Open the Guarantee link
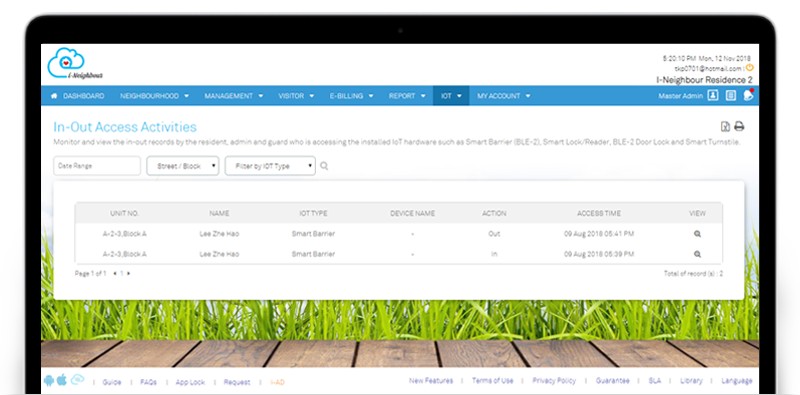 (x=612, y=381)
